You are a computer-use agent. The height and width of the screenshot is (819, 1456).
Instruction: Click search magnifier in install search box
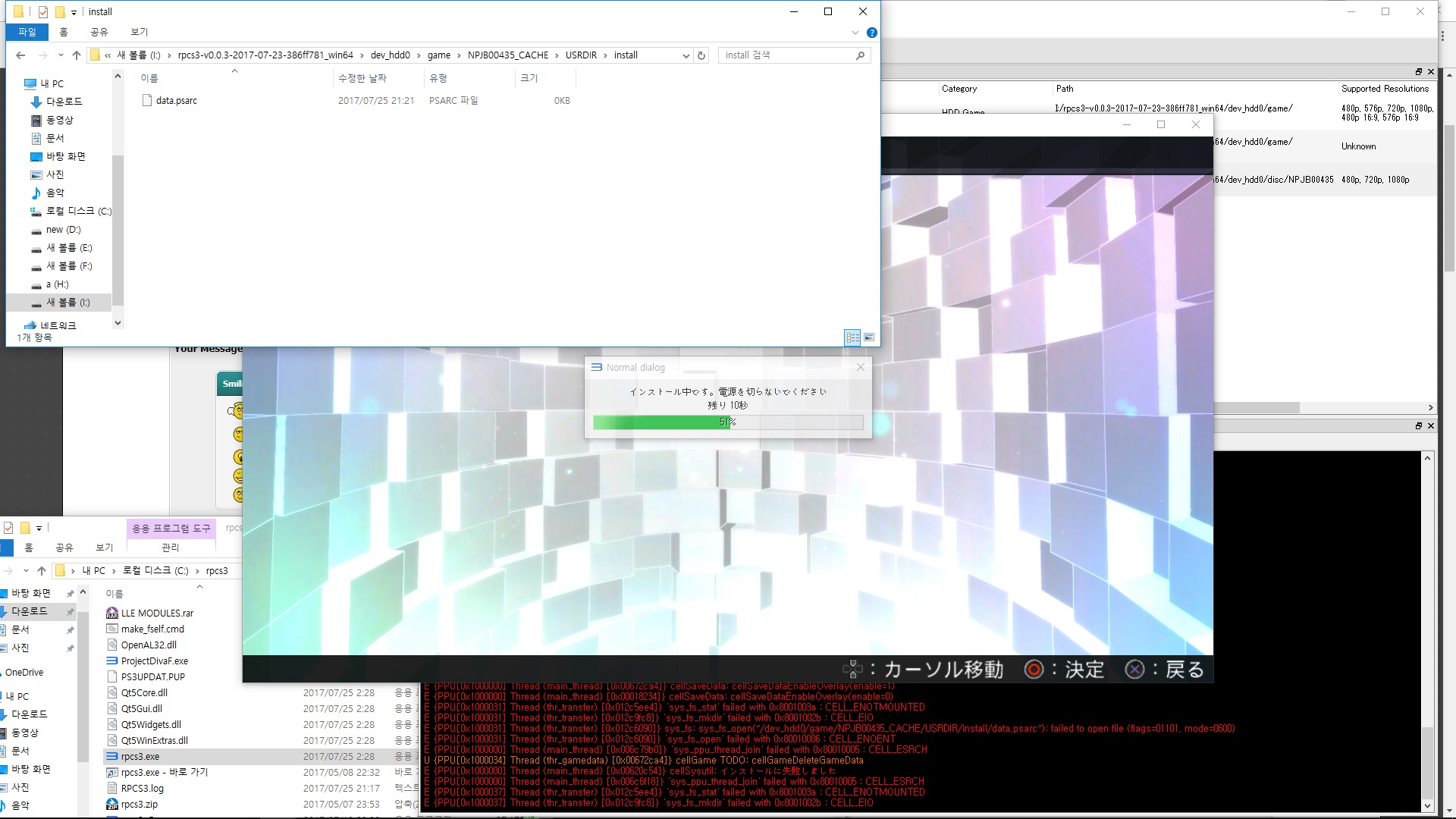(x=860, y=55)
